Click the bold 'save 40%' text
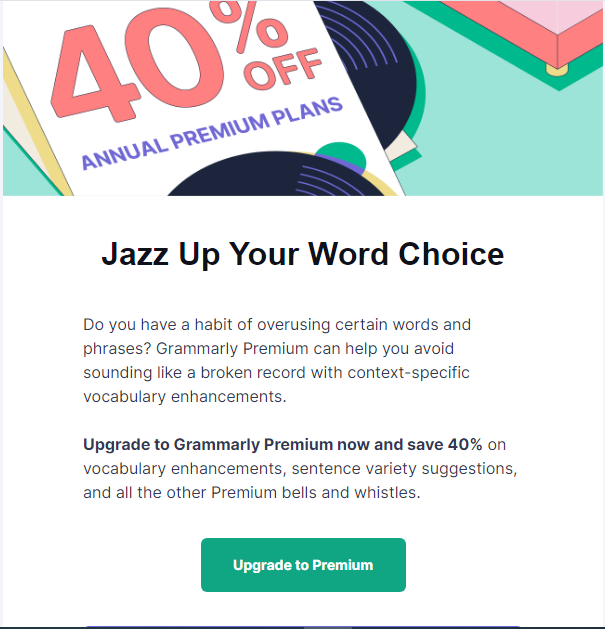 pos(445,444)
